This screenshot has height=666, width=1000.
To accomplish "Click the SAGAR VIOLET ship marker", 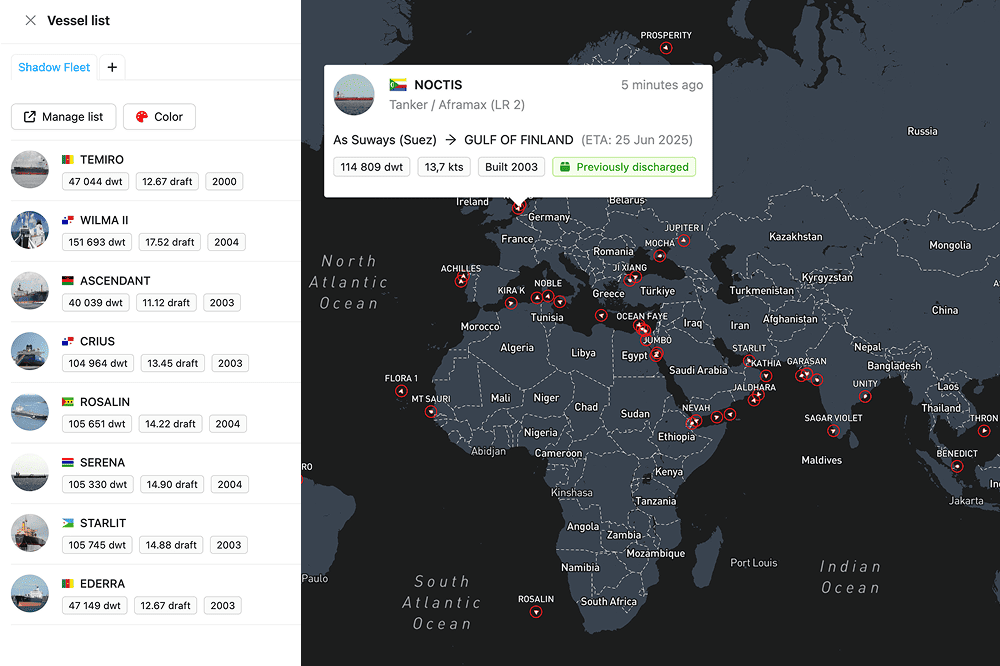I will tap(833, 431).
